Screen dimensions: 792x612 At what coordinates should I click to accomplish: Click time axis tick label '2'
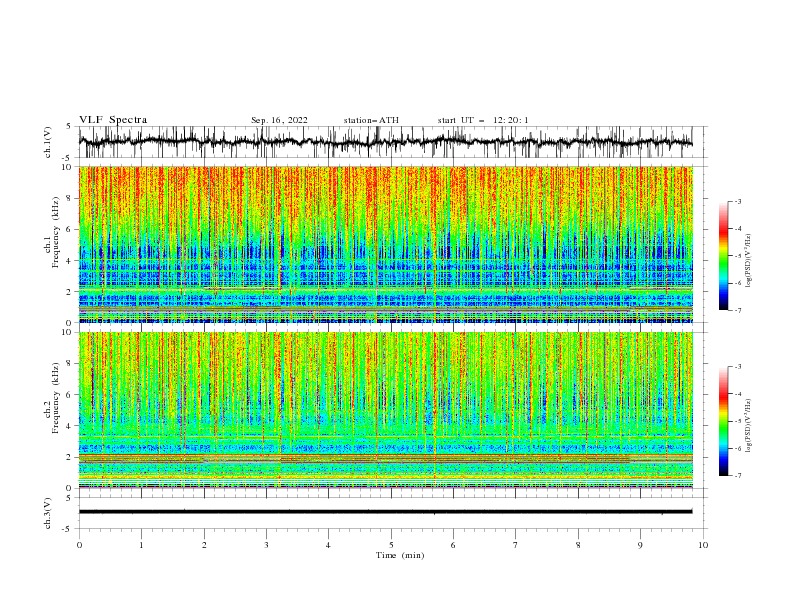(204, 545)
